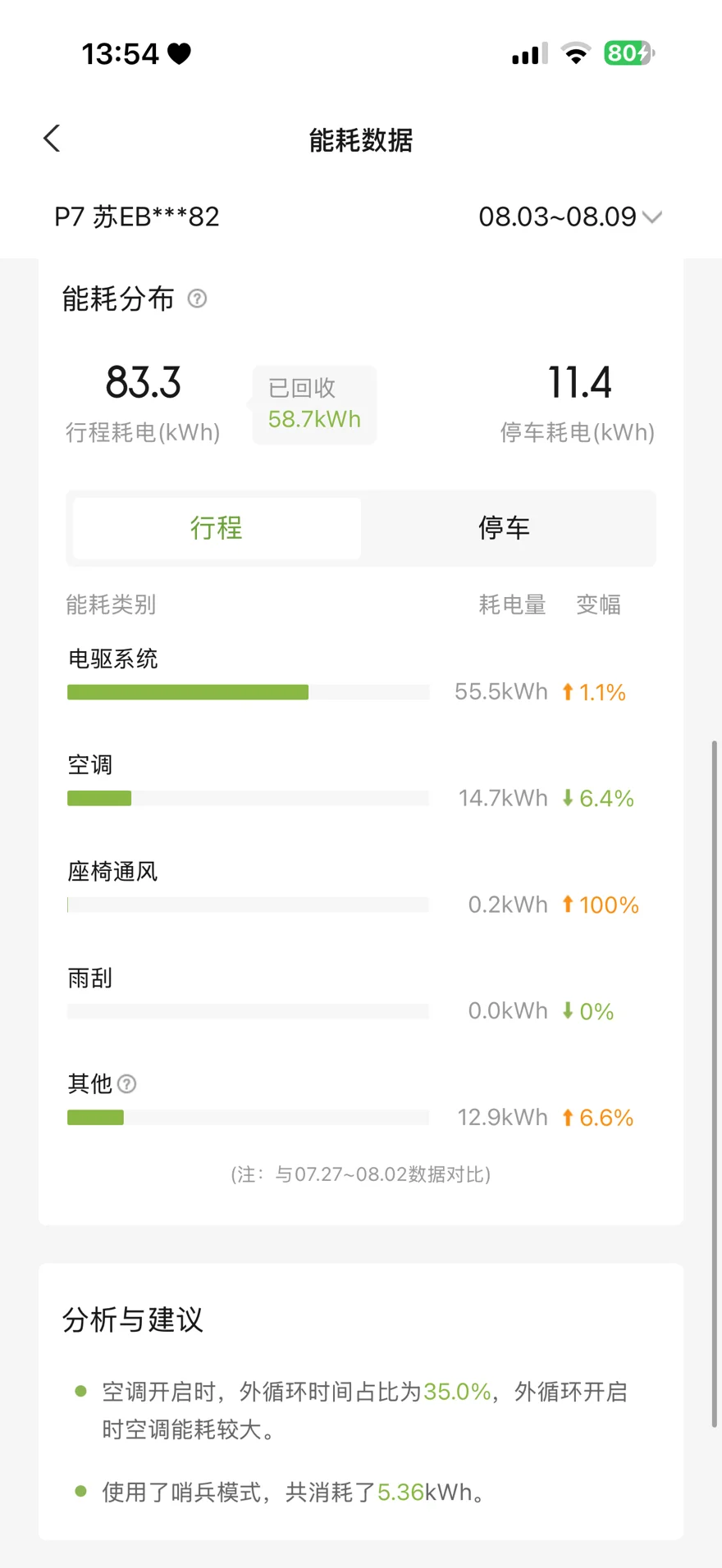Image resolution: width=722 pixels, height=1568 pixels.
Task: Tap the orange up arrow beside 100%
Action: coord(567,905)
